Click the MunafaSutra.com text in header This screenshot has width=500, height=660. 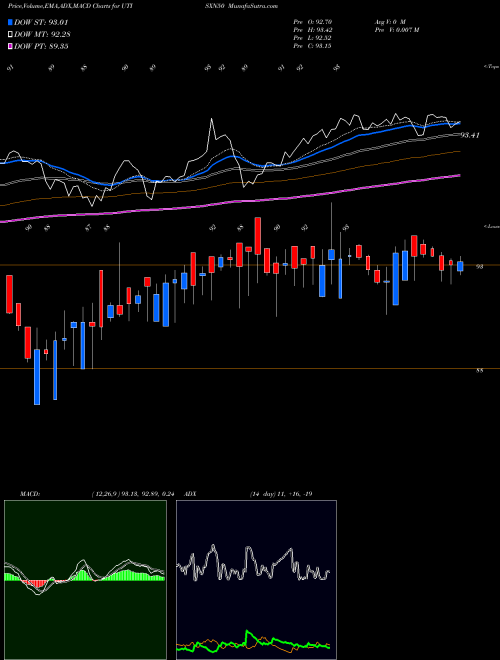[x=255, y=6]
